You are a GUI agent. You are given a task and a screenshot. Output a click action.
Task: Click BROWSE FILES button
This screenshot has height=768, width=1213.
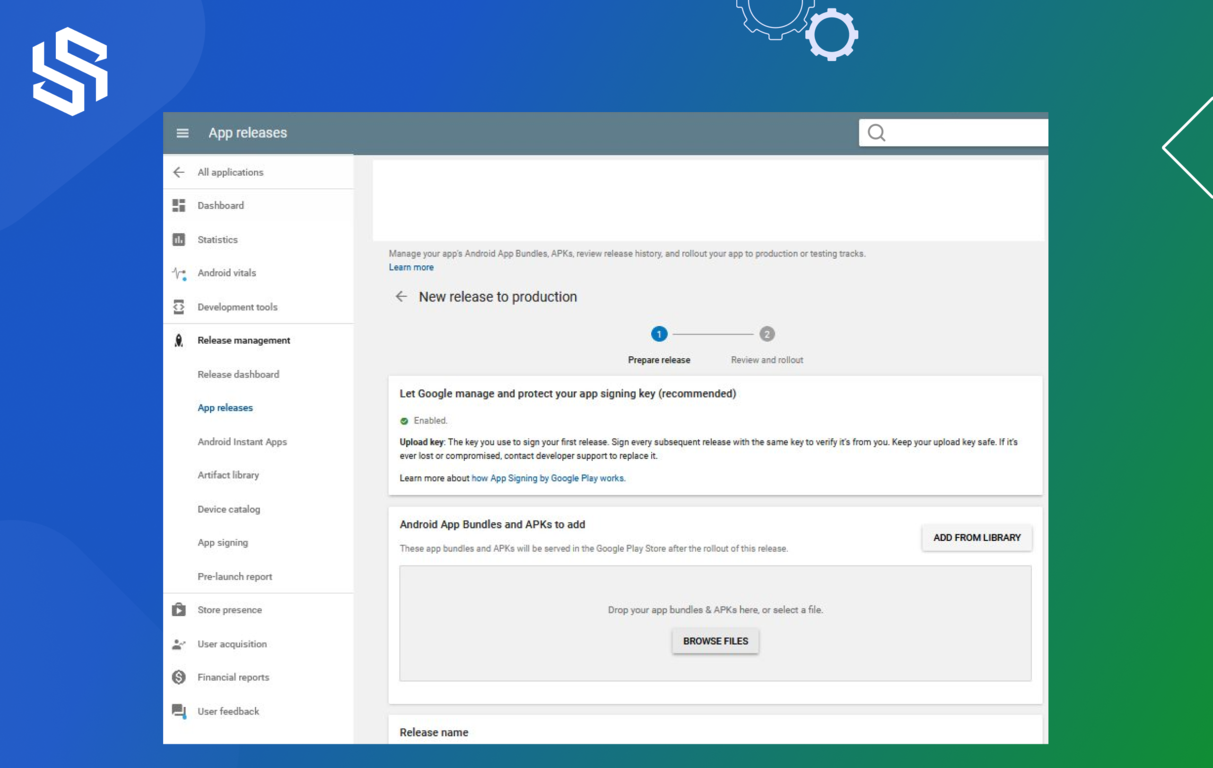pos(715,641)
